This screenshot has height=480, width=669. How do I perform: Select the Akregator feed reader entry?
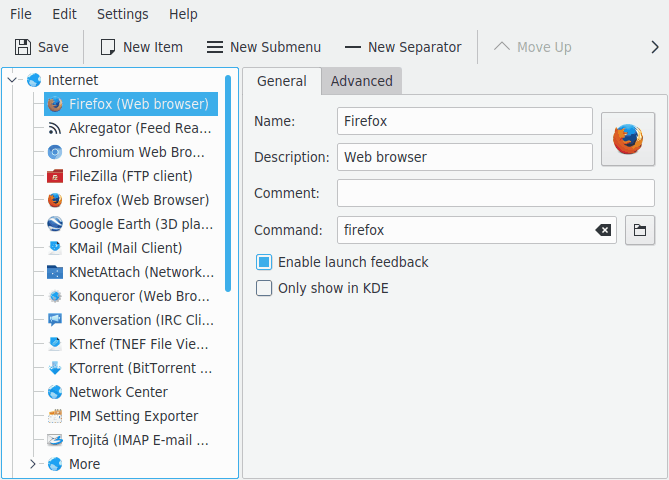coord(139,128)
